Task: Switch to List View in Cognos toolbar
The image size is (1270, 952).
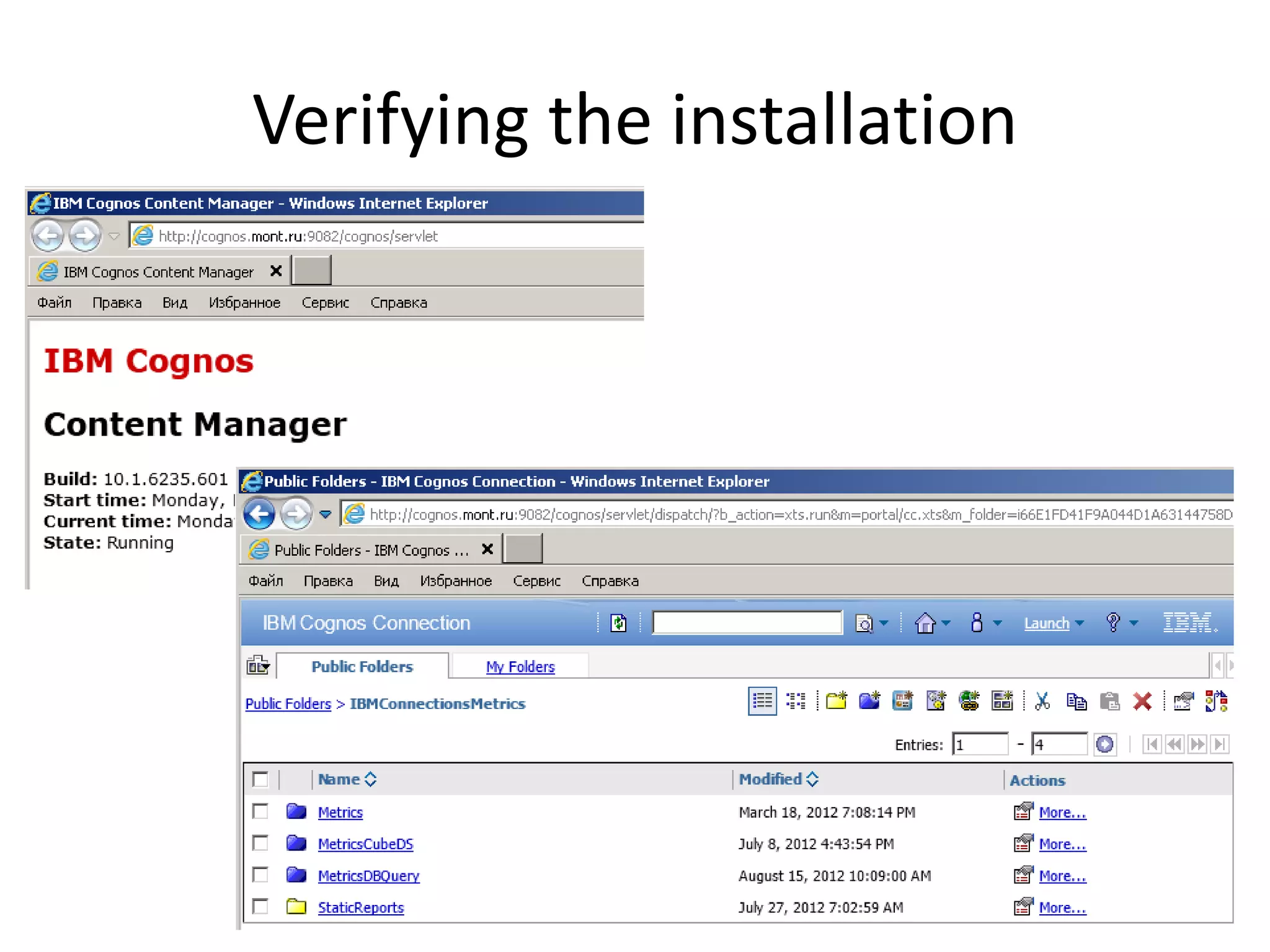Action: [762, 702]
